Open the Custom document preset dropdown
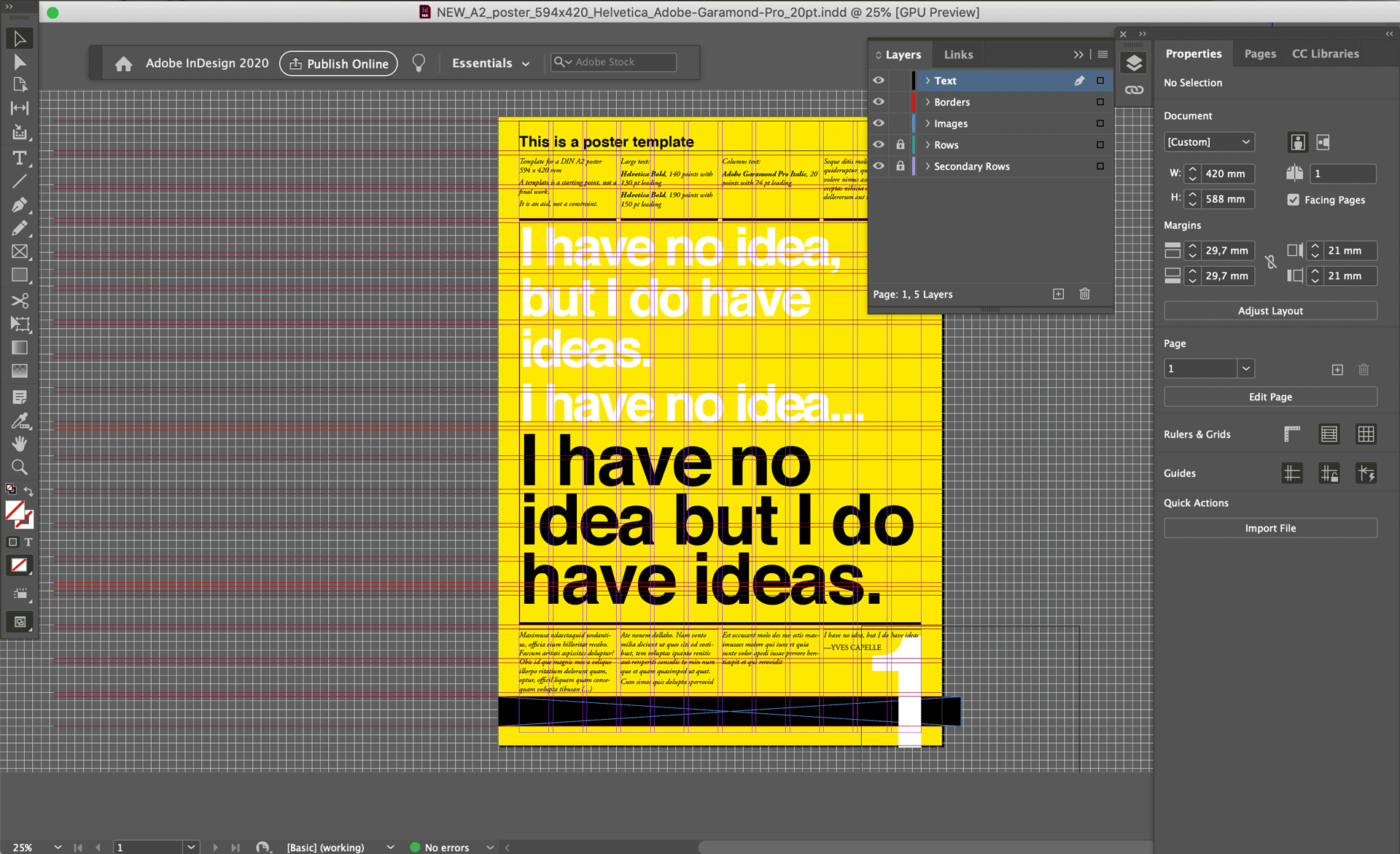1400x854 pixels. pos(1208,142)
